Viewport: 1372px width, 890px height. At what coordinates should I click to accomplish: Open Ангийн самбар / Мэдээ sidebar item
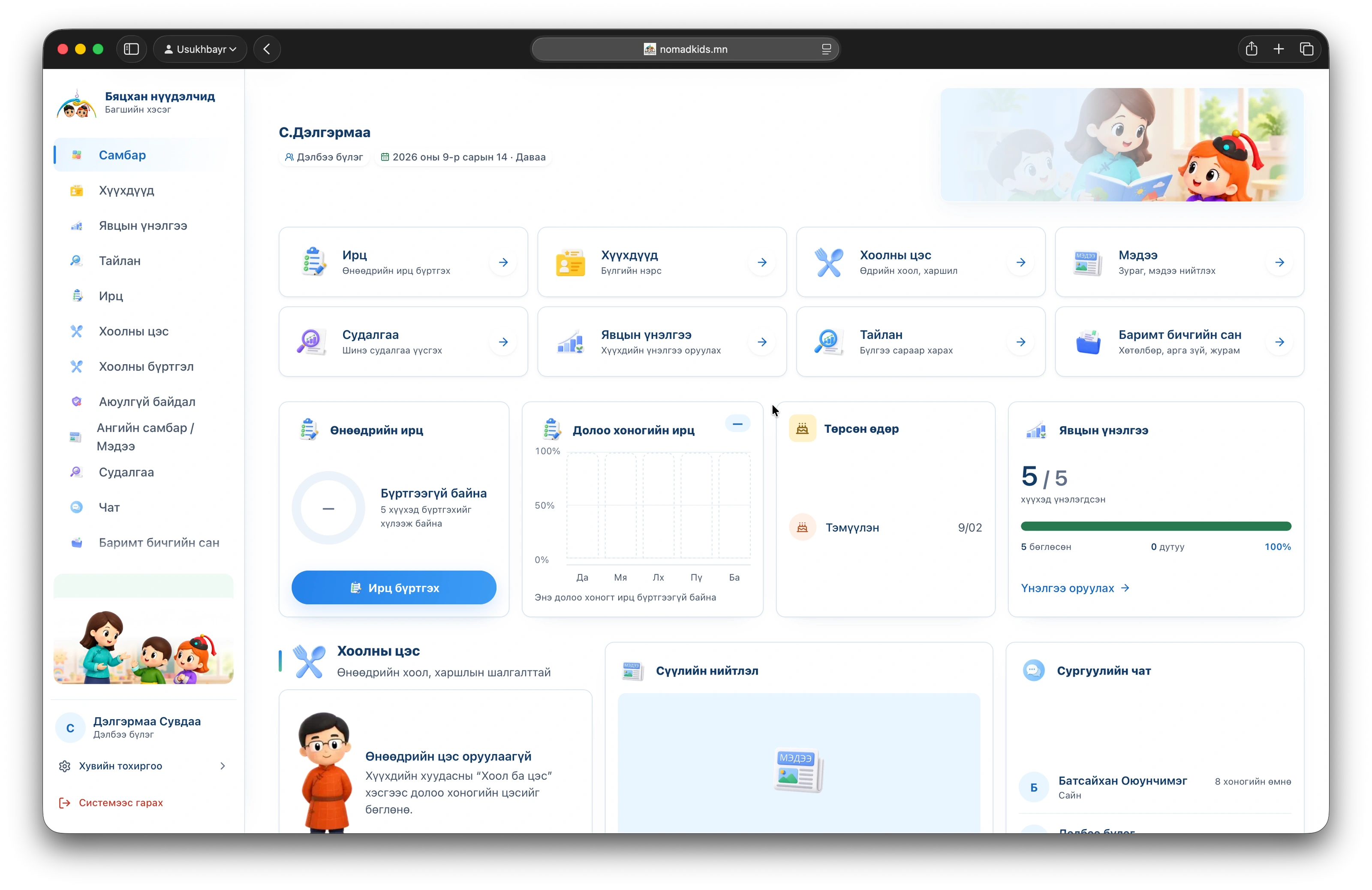click(143, 437)
